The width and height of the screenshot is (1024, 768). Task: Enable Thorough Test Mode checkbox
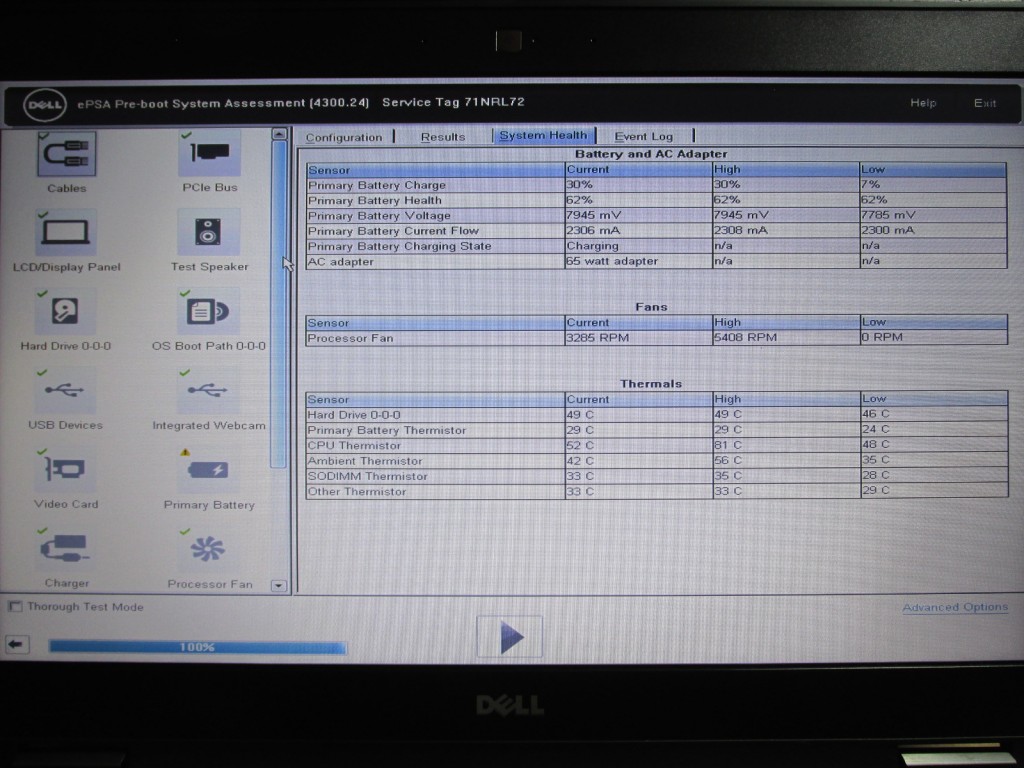(15, 607)
